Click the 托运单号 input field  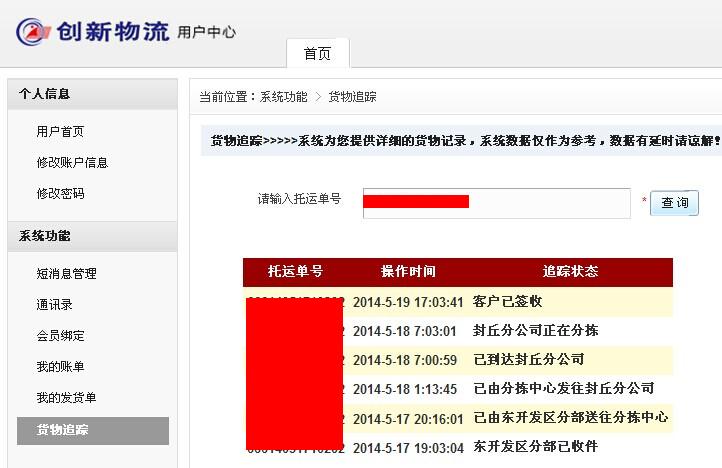496,203
